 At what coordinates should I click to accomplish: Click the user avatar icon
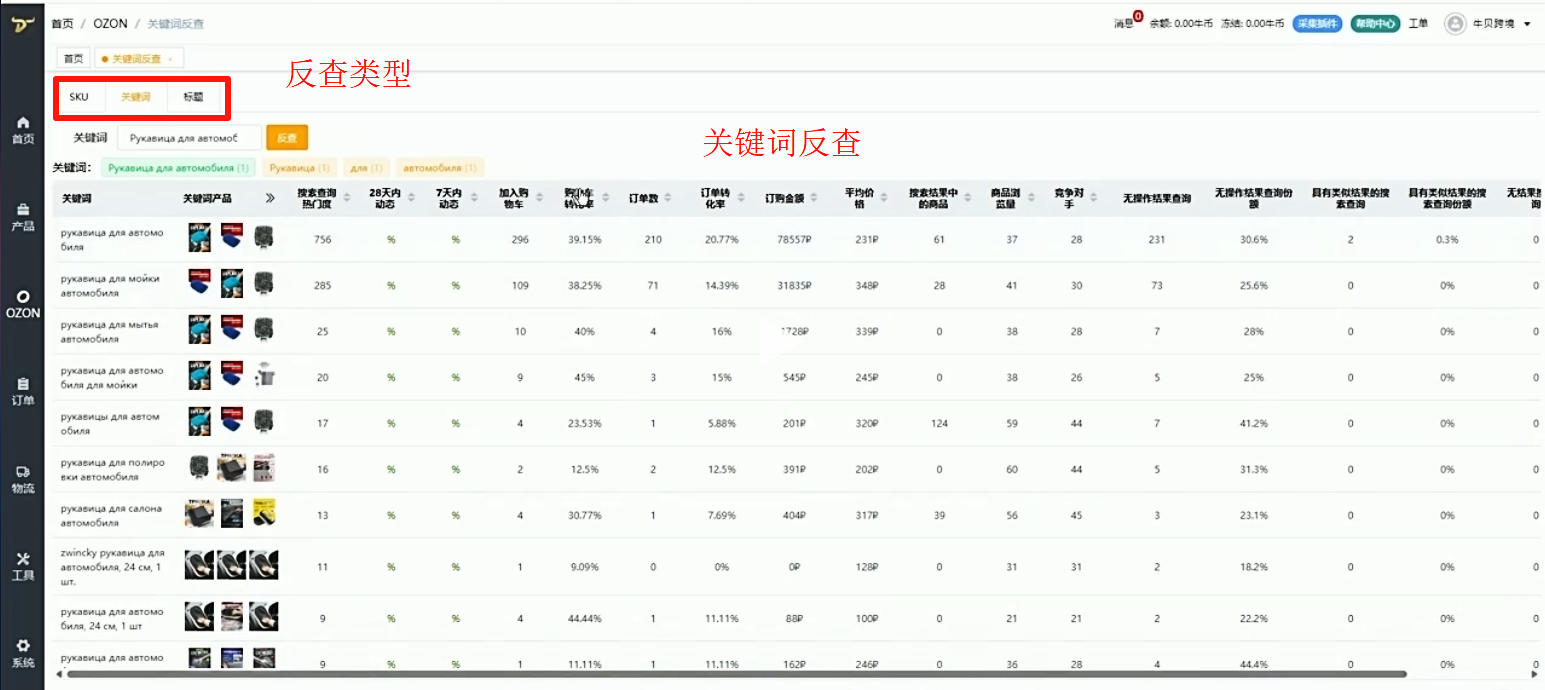(1455, 23)
